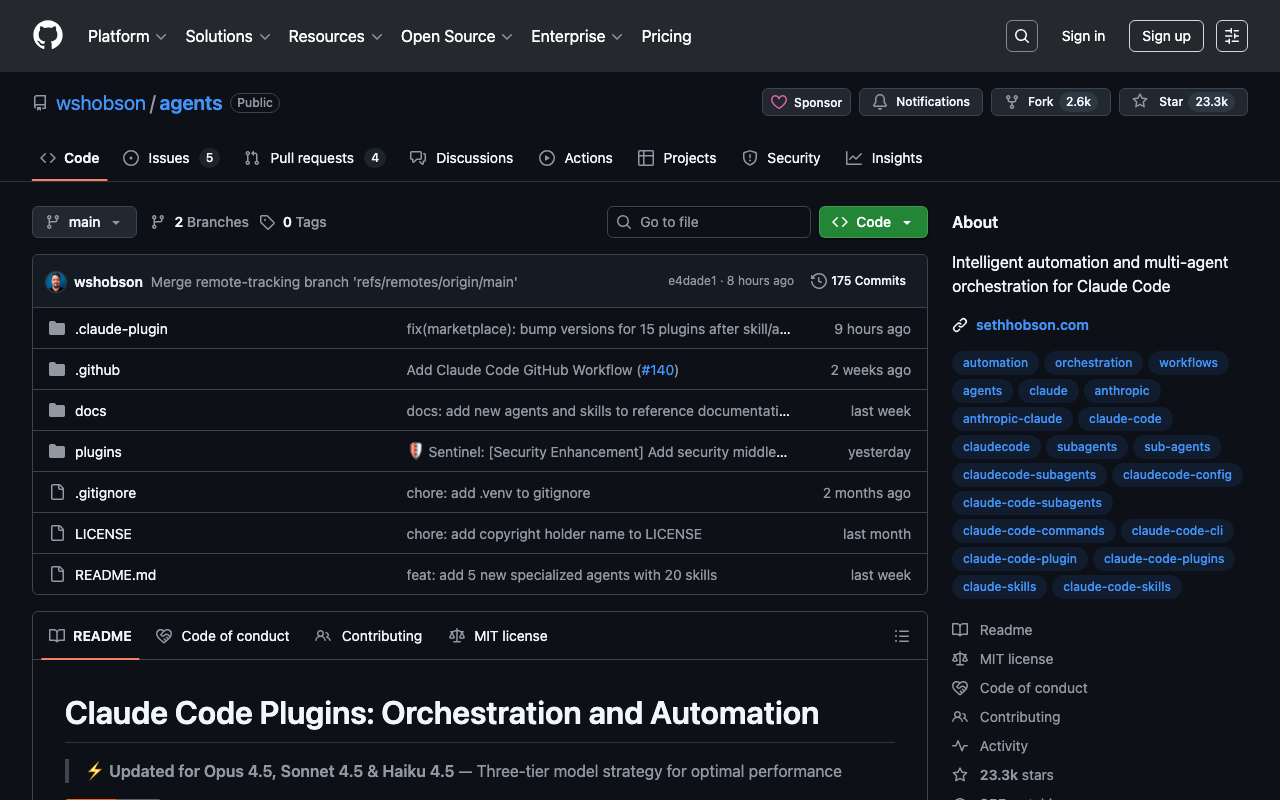Image resolution: width=1280 pixels, height=800 pixels.
Task: Click the Sign up button
Action: (x=1165, y=36)
